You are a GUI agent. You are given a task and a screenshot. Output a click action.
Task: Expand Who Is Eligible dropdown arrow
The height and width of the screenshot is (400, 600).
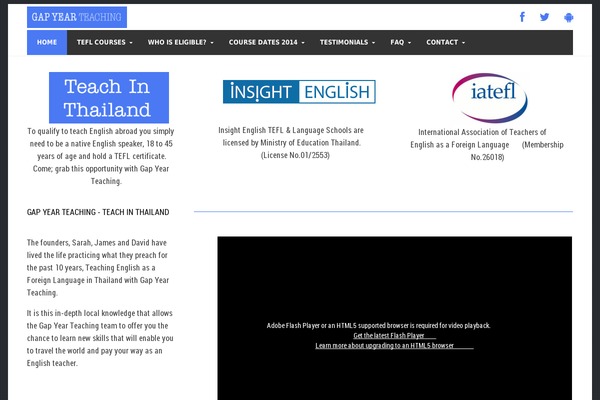click(x=212, y=42)
